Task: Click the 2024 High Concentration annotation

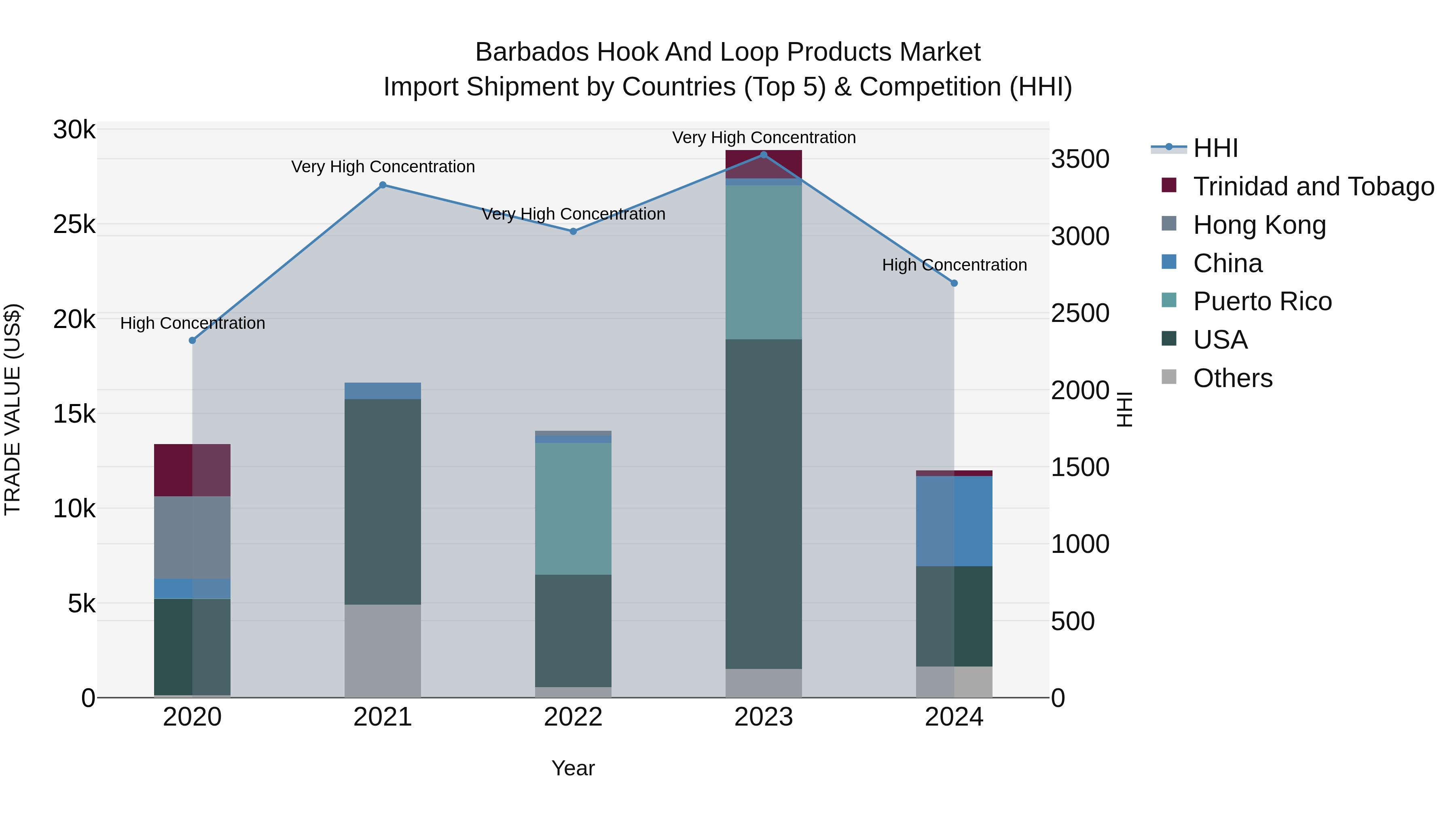Action: (954, 265)
